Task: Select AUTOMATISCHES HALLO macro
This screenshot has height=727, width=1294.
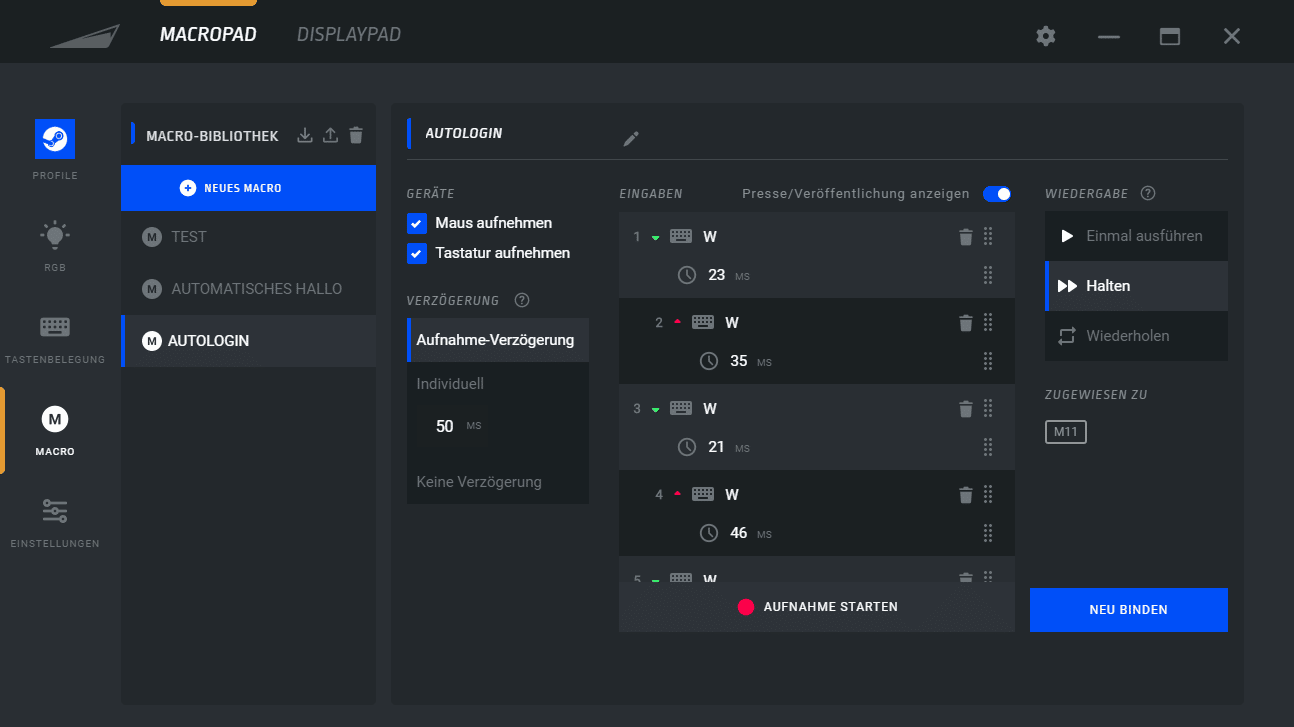Action: [x=256, y=289]
